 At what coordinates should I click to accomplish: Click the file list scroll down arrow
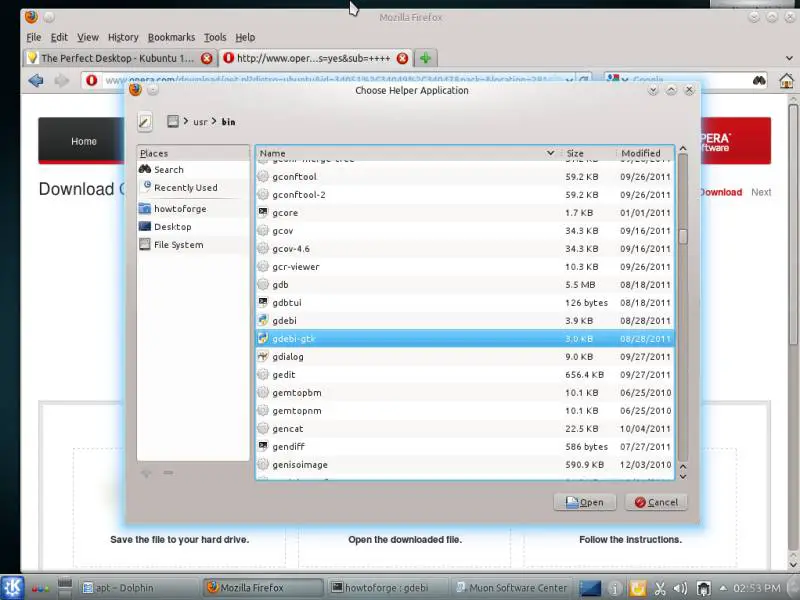[683, 476]
